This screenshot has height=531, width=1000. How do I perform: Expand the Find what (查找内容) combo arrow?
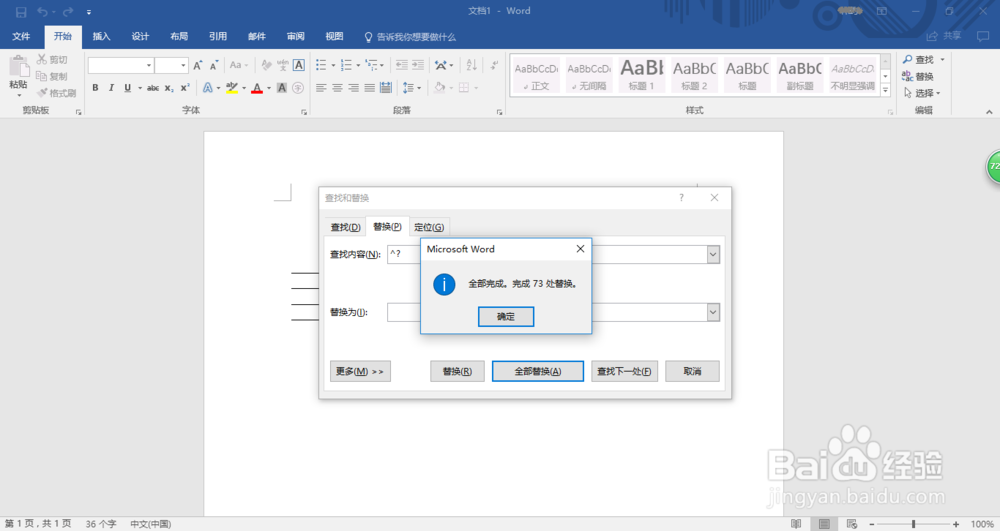point(713,254)
